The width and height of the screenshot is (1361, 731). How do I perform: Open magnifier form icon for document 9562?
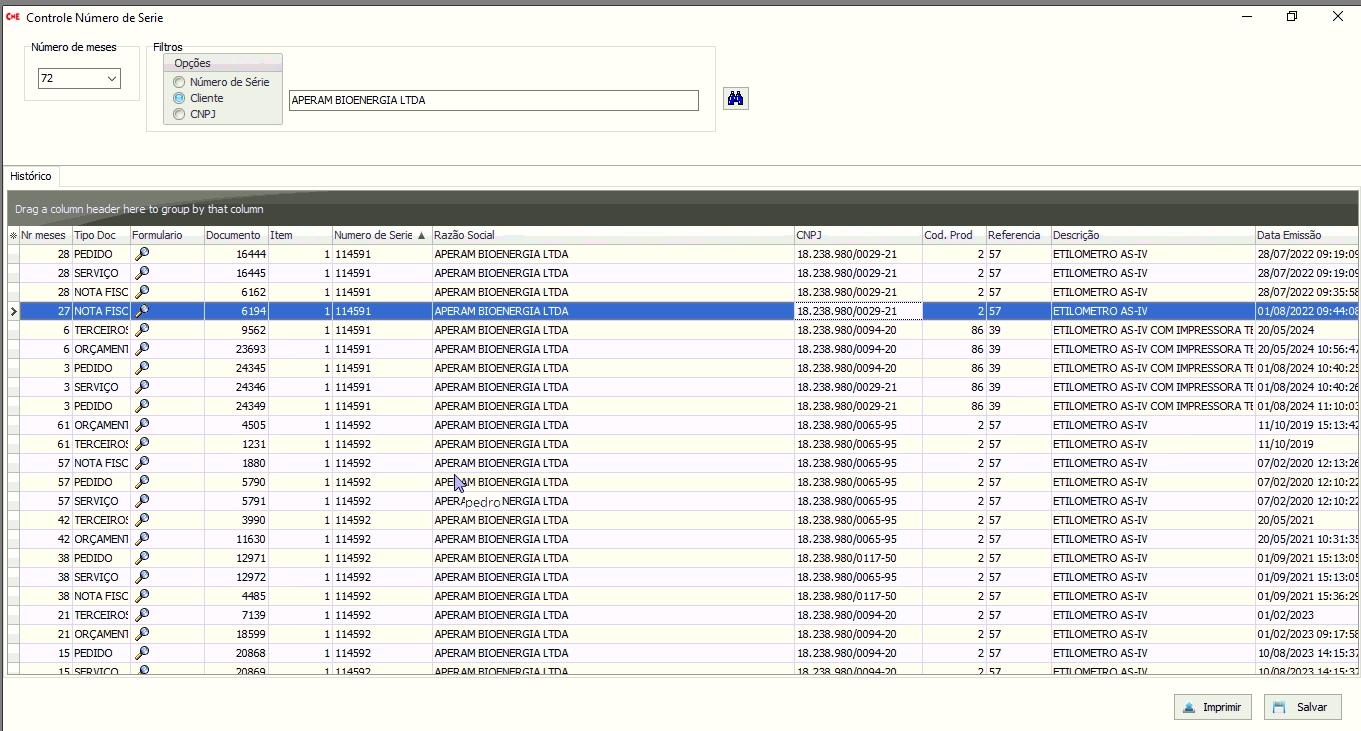pyautogui.click(x=142, y=330)
